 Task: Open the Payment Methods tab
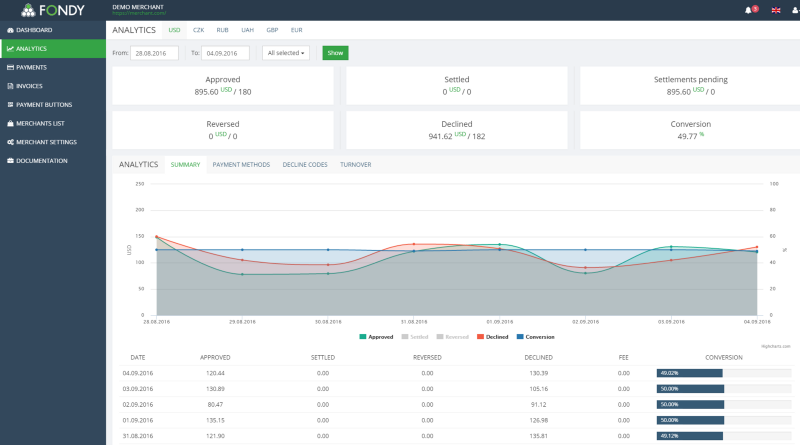point(241,165)
